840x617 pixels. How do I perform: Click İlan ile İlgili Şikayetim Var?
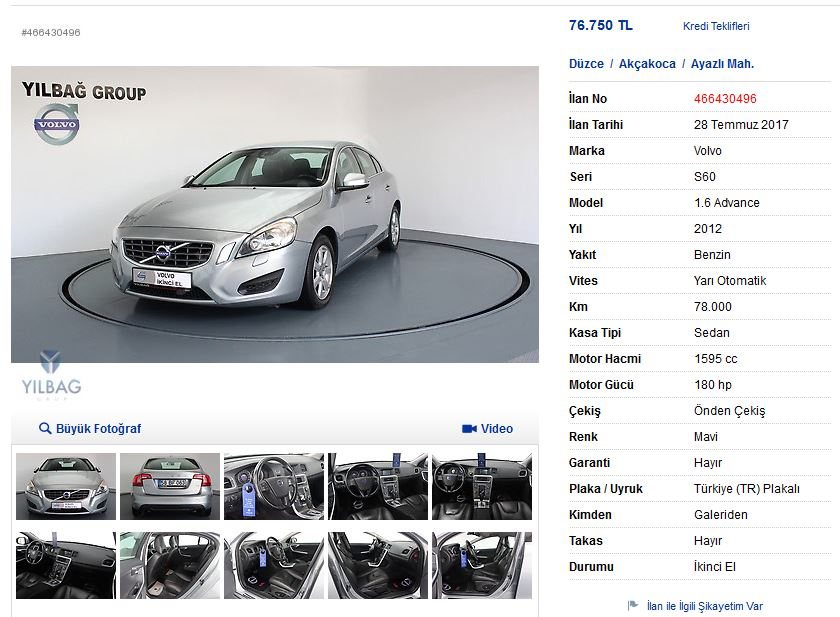[704, 606]
